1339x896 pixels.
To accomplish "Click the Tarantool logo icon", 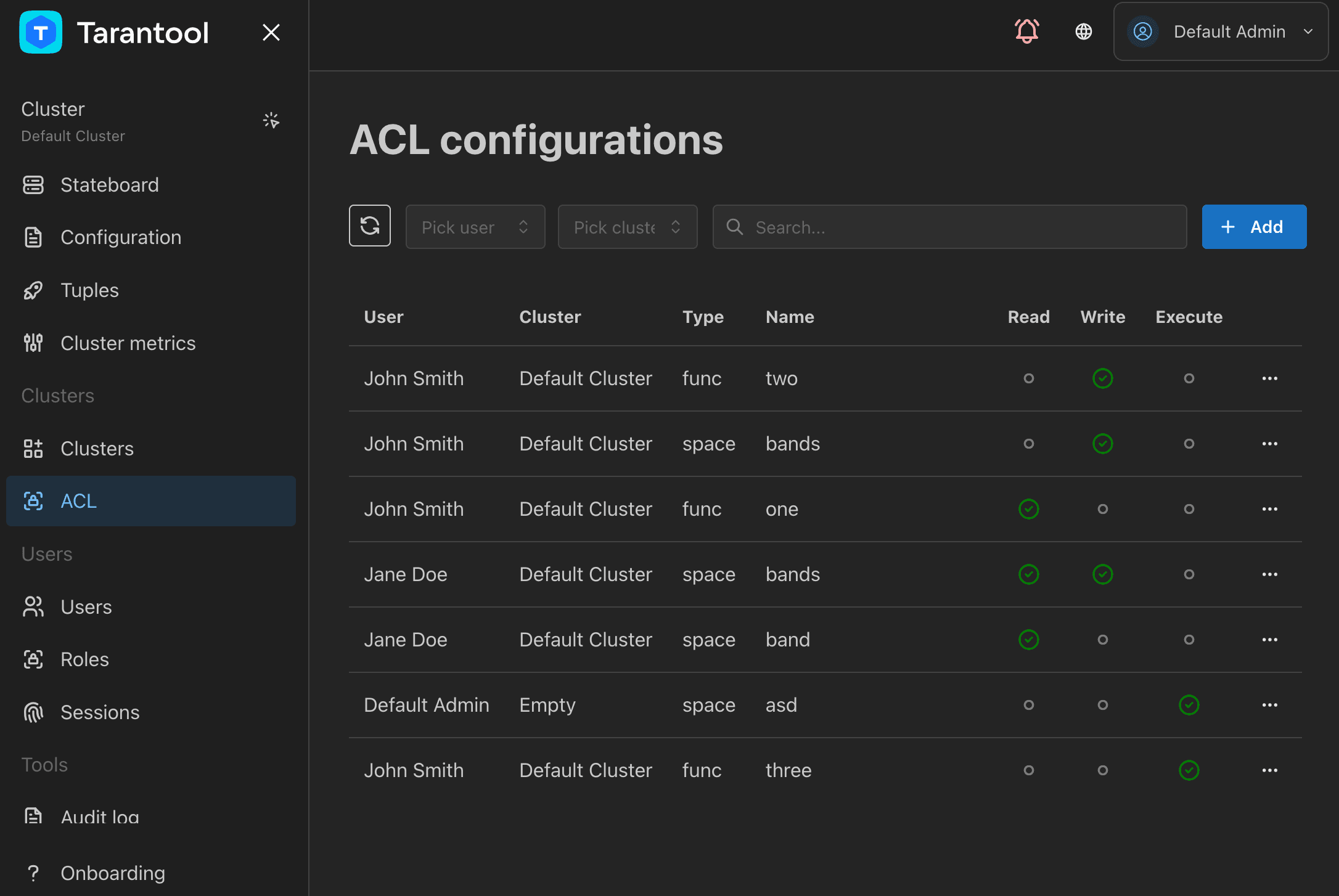I will tap(41, 32).
